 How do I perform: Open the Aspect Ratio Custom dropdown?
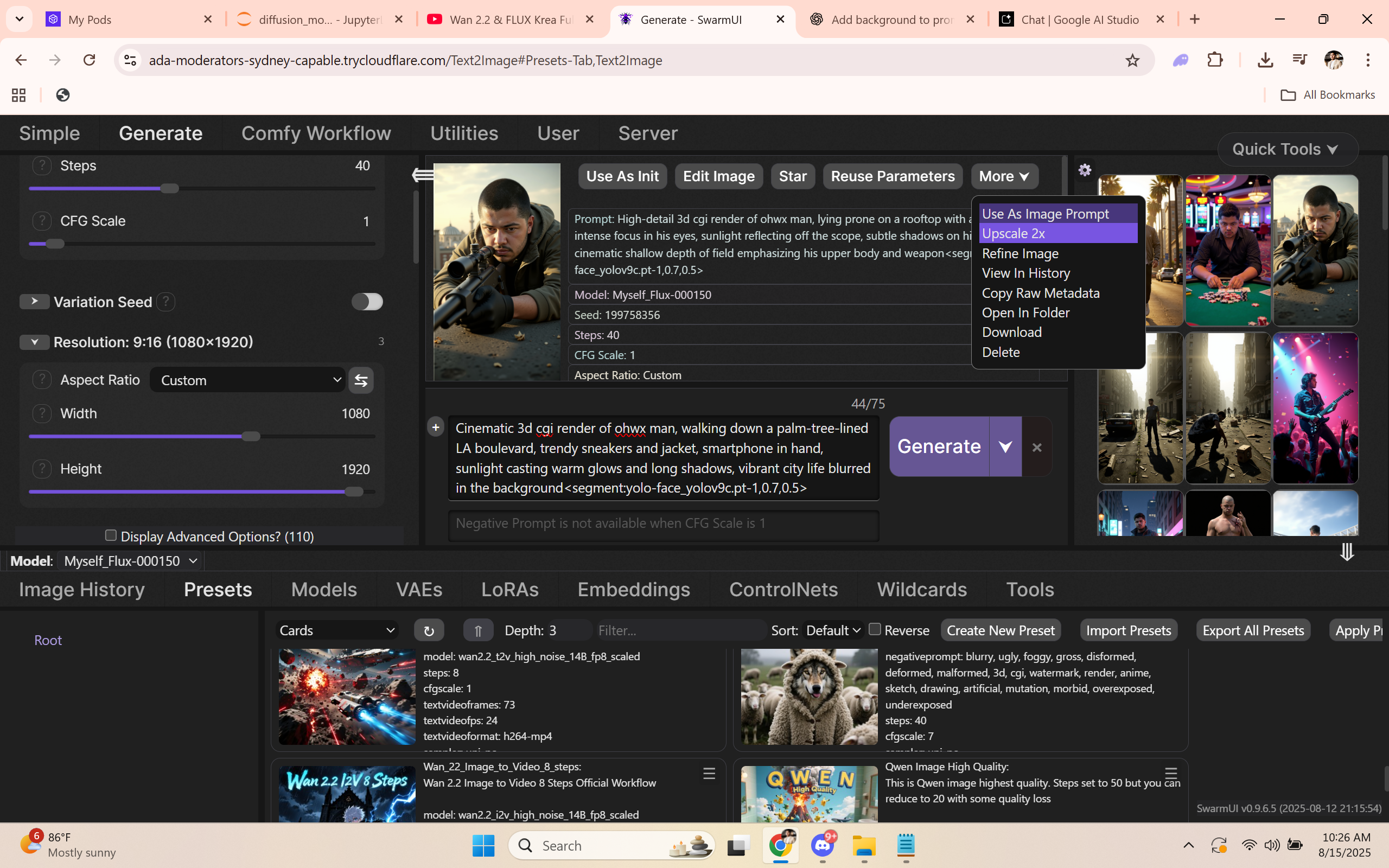(x=247, y=380)
